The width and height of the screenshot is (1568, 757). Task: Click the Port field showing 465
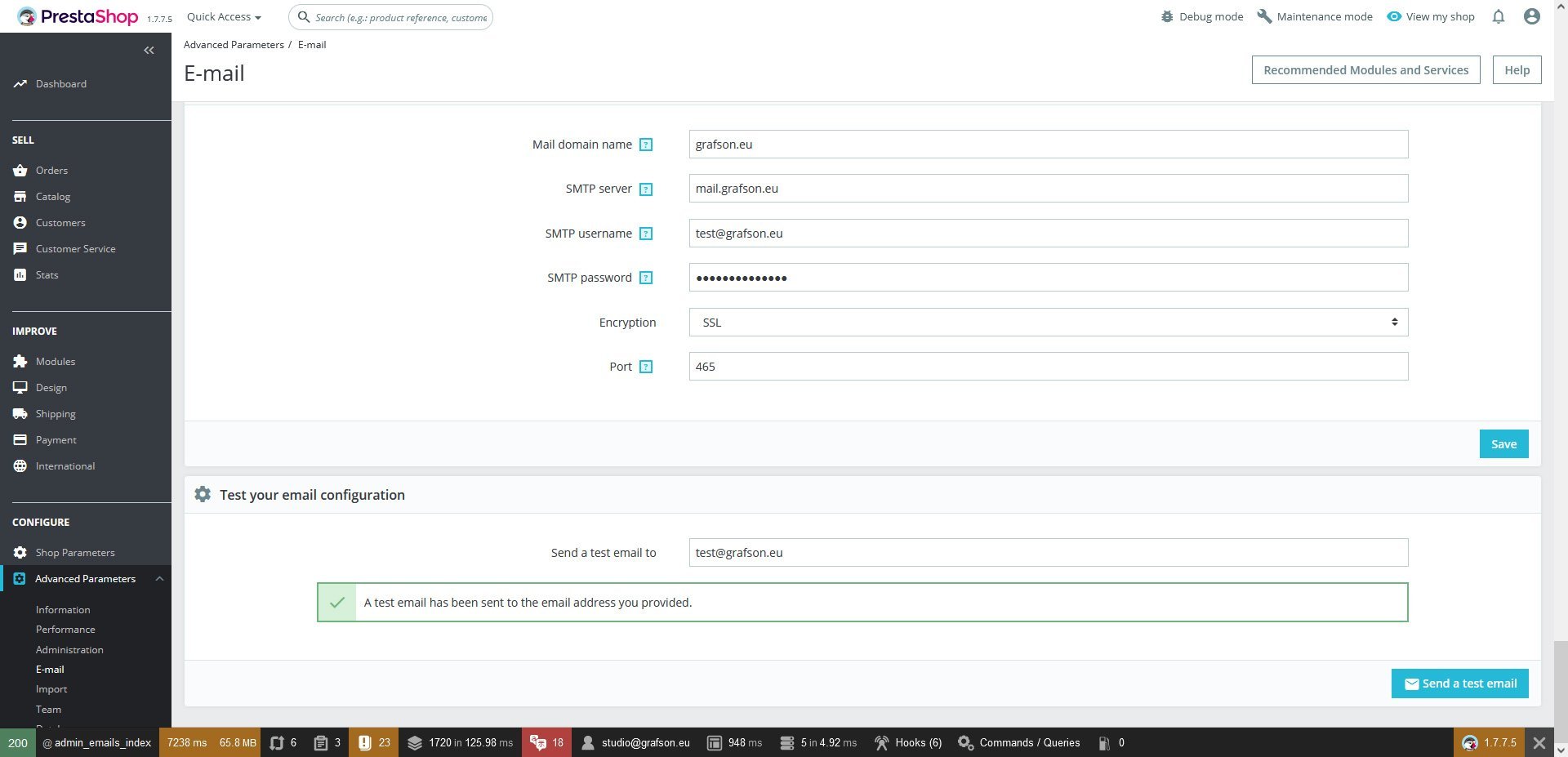click(1049, 367)
